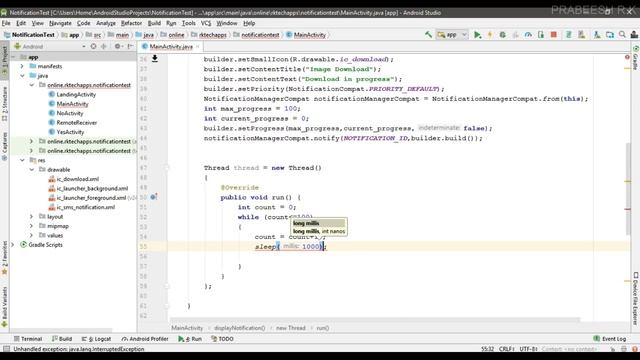
Task: Click the run() breadcrumb at editor bottom
Action: [322, 328]
